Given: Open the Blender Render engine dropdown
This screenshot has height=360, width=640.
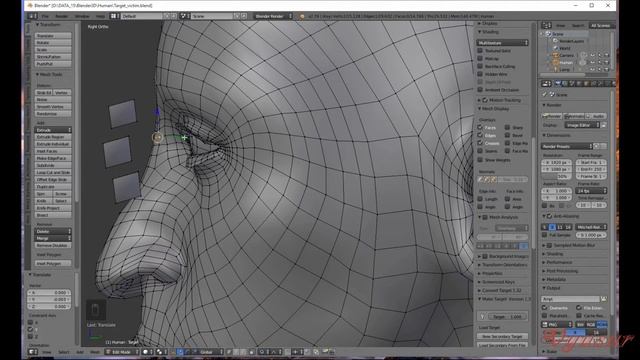Looking at the screenshot, I should pyautogui.click(x=273, y=16).
